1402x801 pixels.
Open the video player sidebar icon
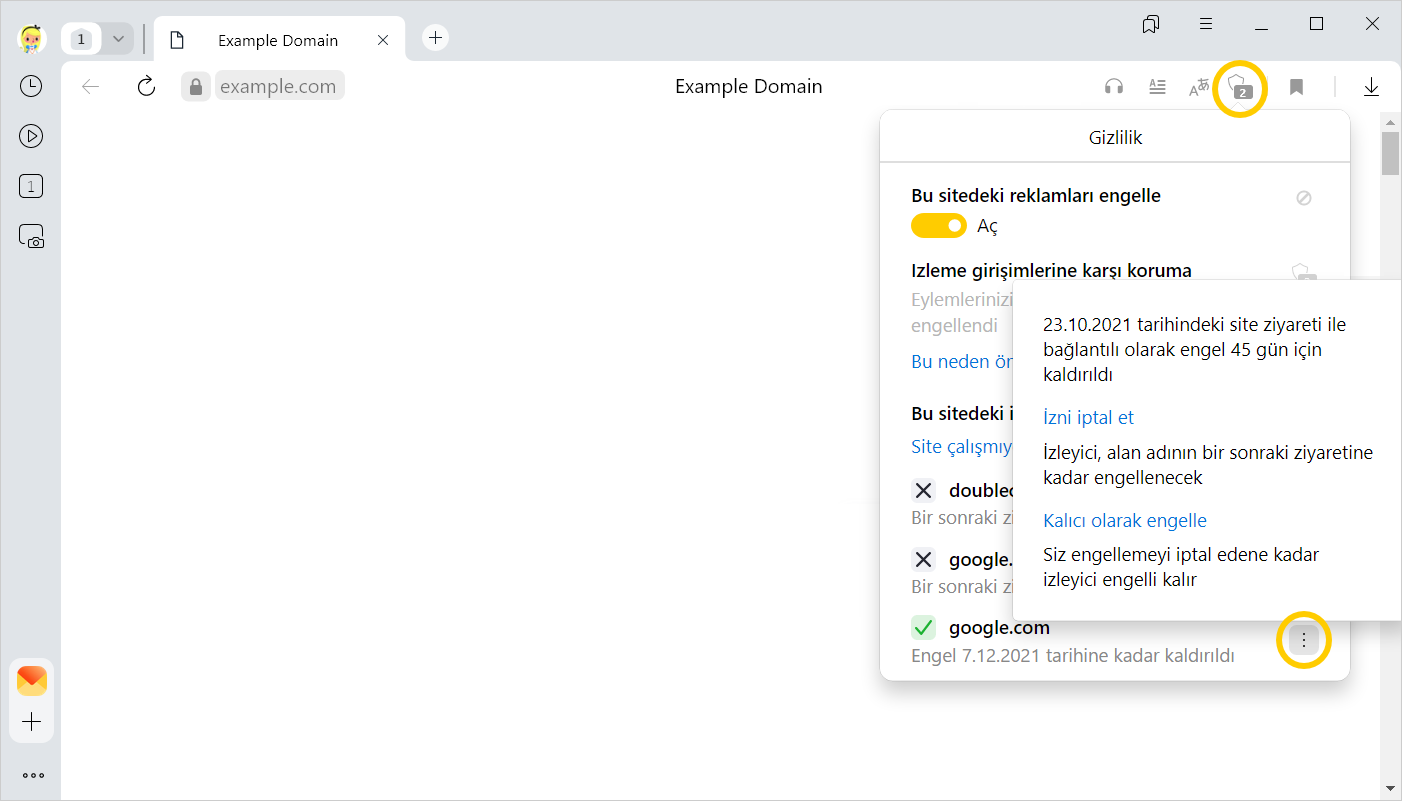click(x=31, y=136)
